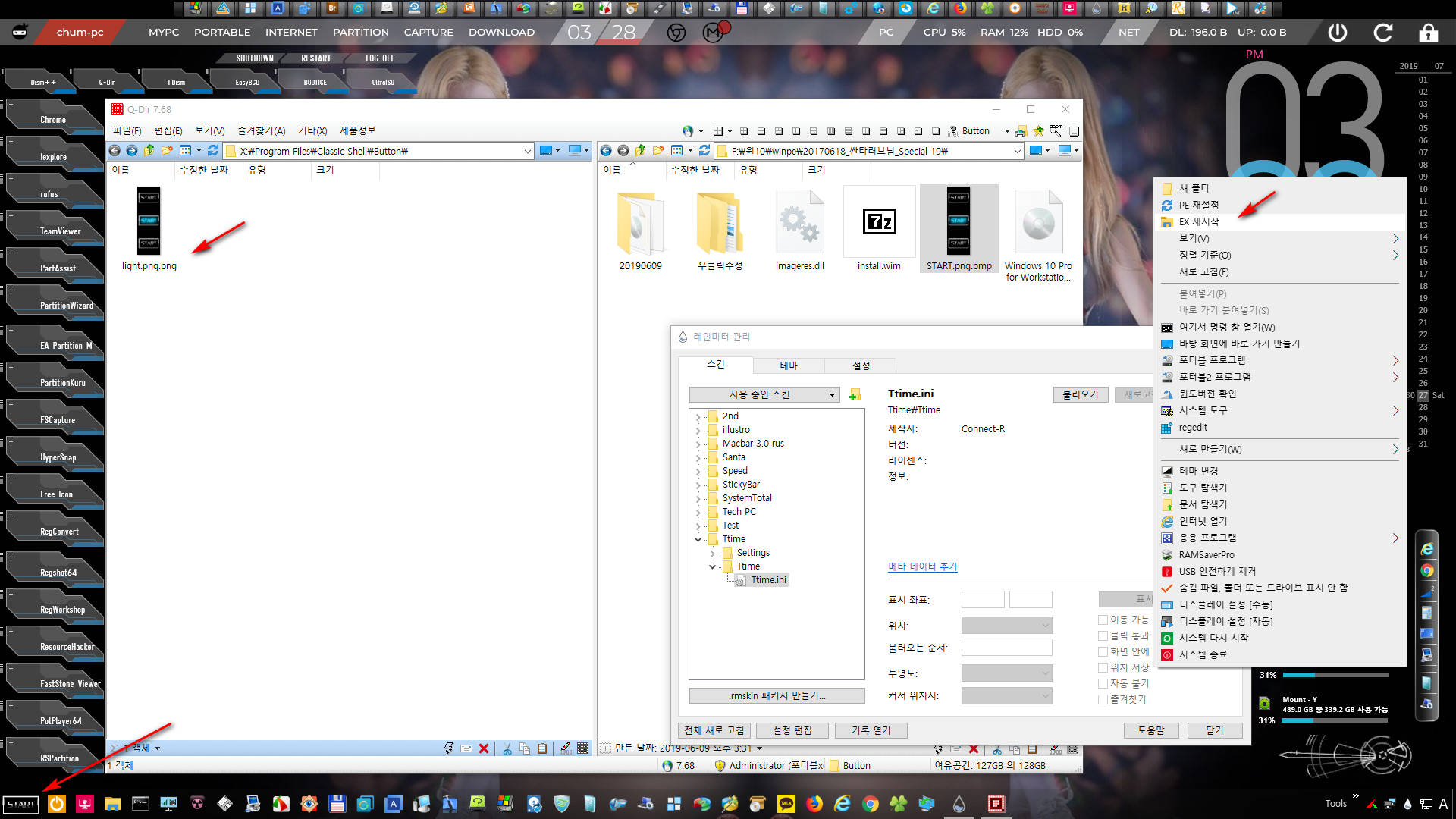Screen dimensions: 1456x819
Task: Click 불러오는 순서 input field
Action: (x=1006, y=648)
